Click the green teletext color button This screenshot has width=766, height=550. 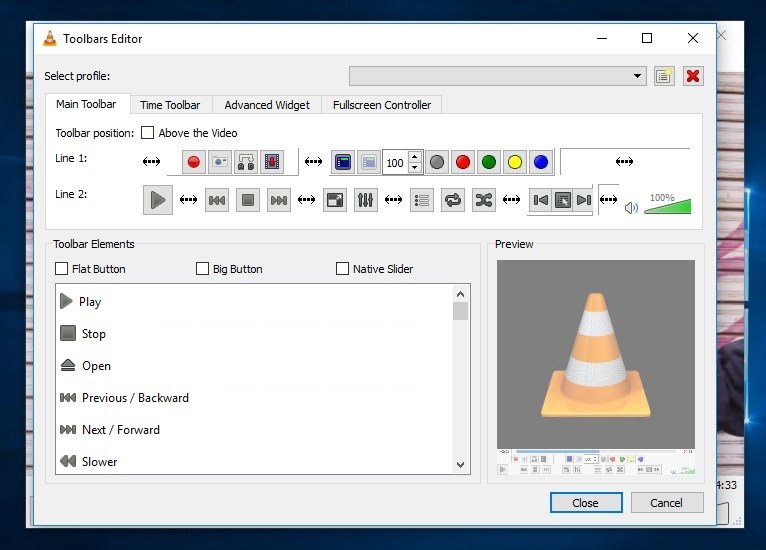489,162
